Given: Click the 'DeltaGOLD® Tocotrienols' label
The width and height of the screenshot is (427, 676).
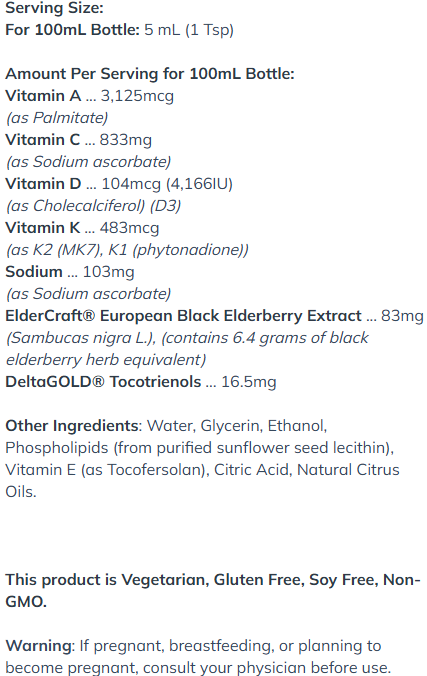Looking at the screenshot, I should (103, 382).
